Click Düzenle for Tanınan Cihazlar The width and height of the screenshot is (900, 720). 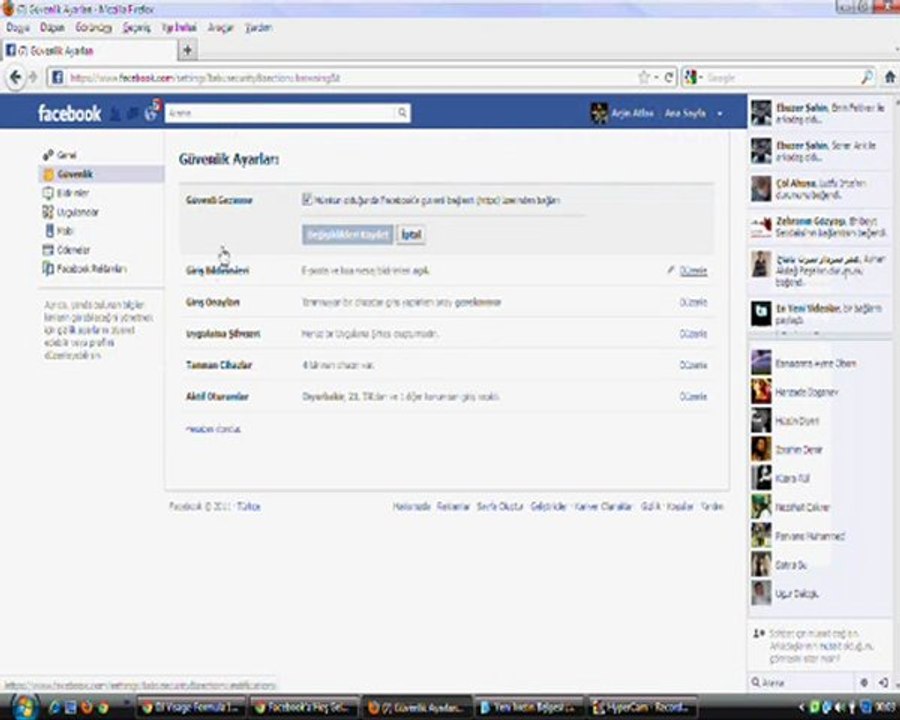[x=693, y=365]
